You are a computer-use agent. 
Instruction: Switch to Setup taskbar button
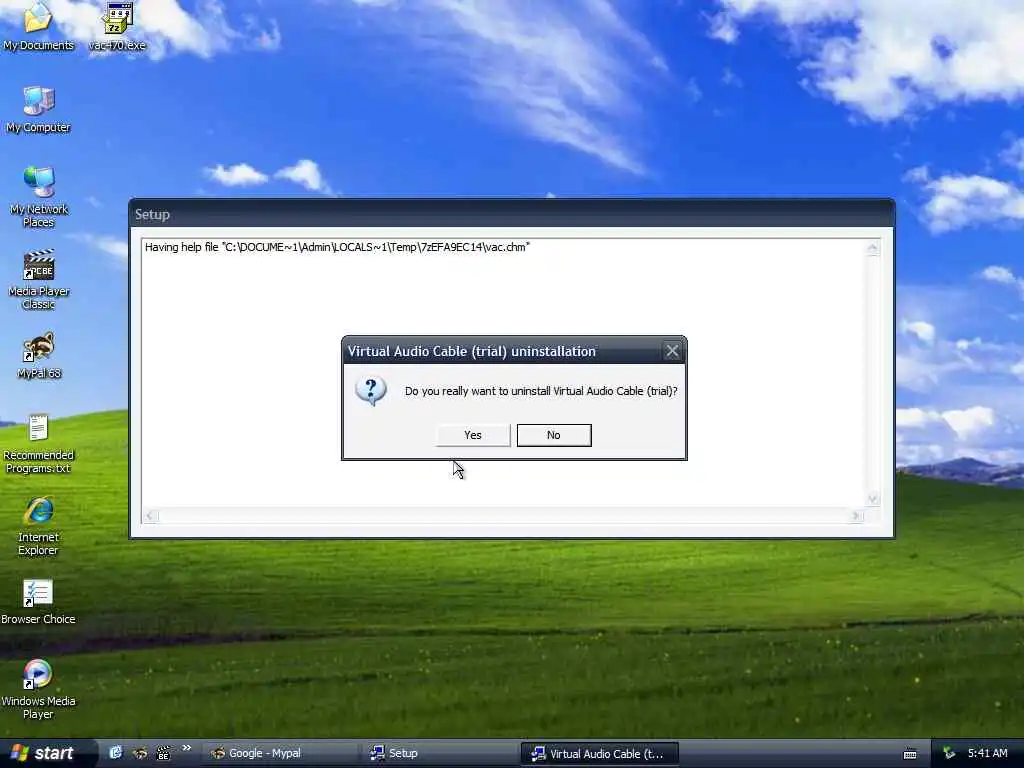click(440, 753)
